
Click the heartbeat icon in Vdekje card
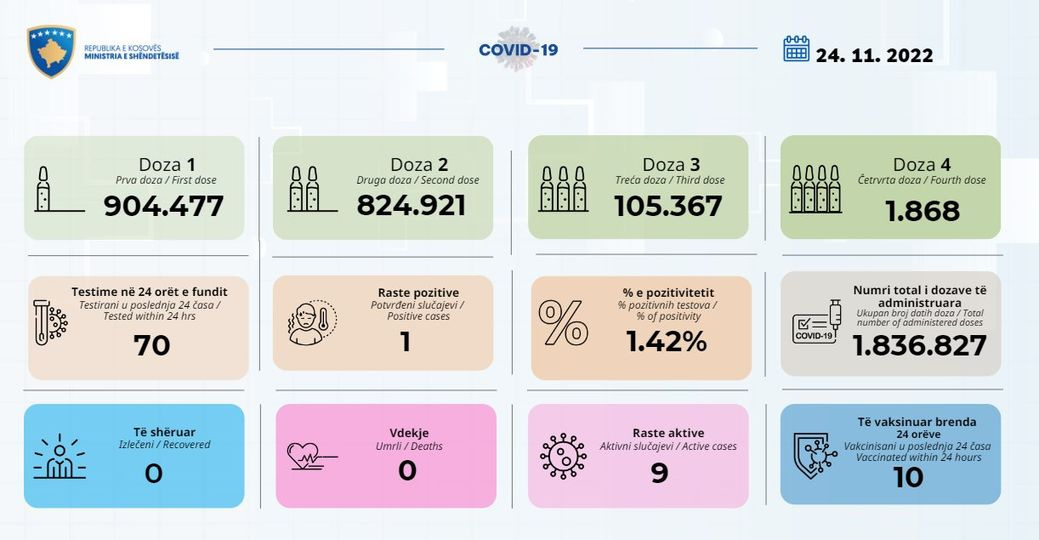311,456
